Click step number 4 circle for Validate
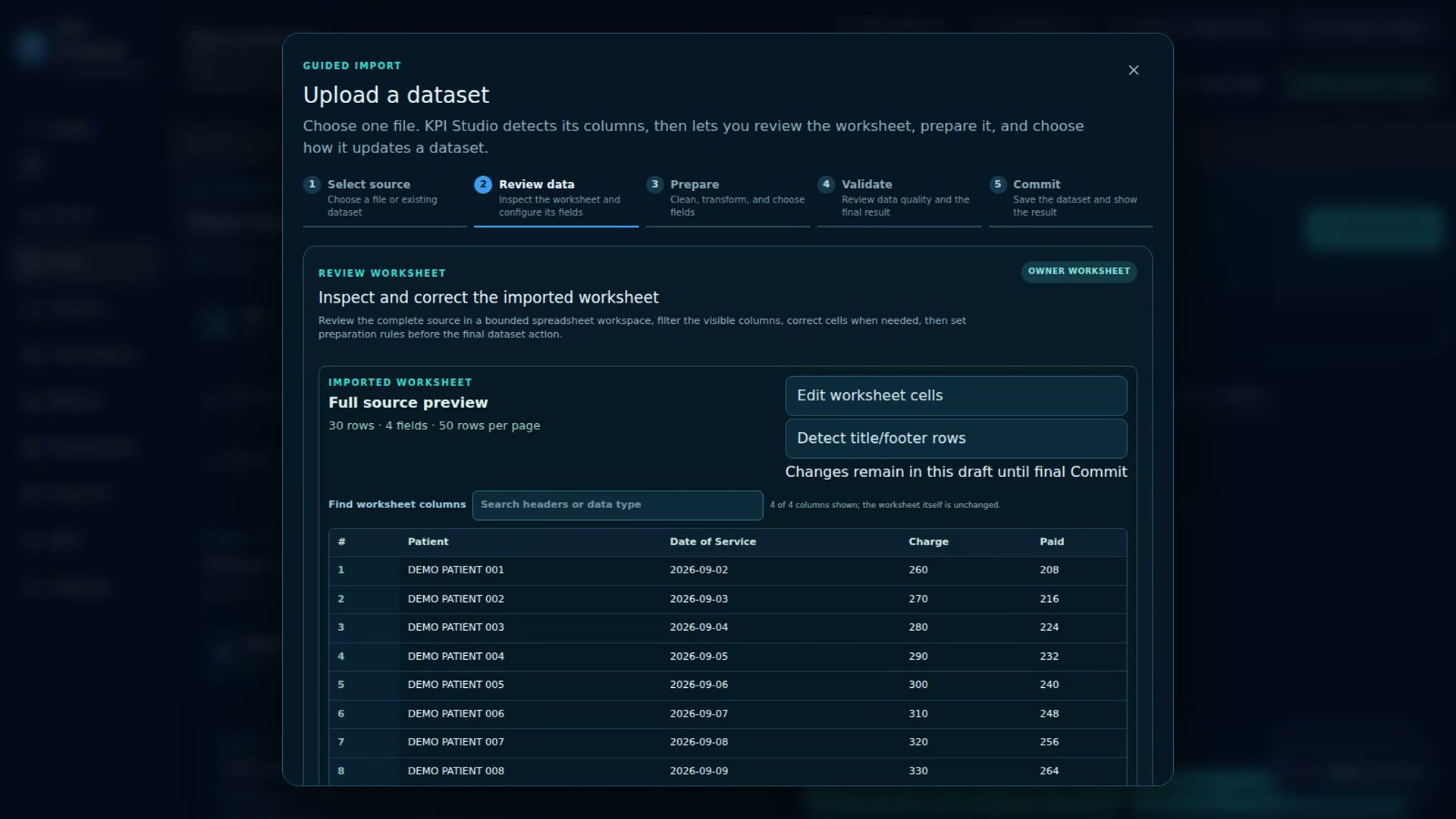 click(x=826, y=184)
